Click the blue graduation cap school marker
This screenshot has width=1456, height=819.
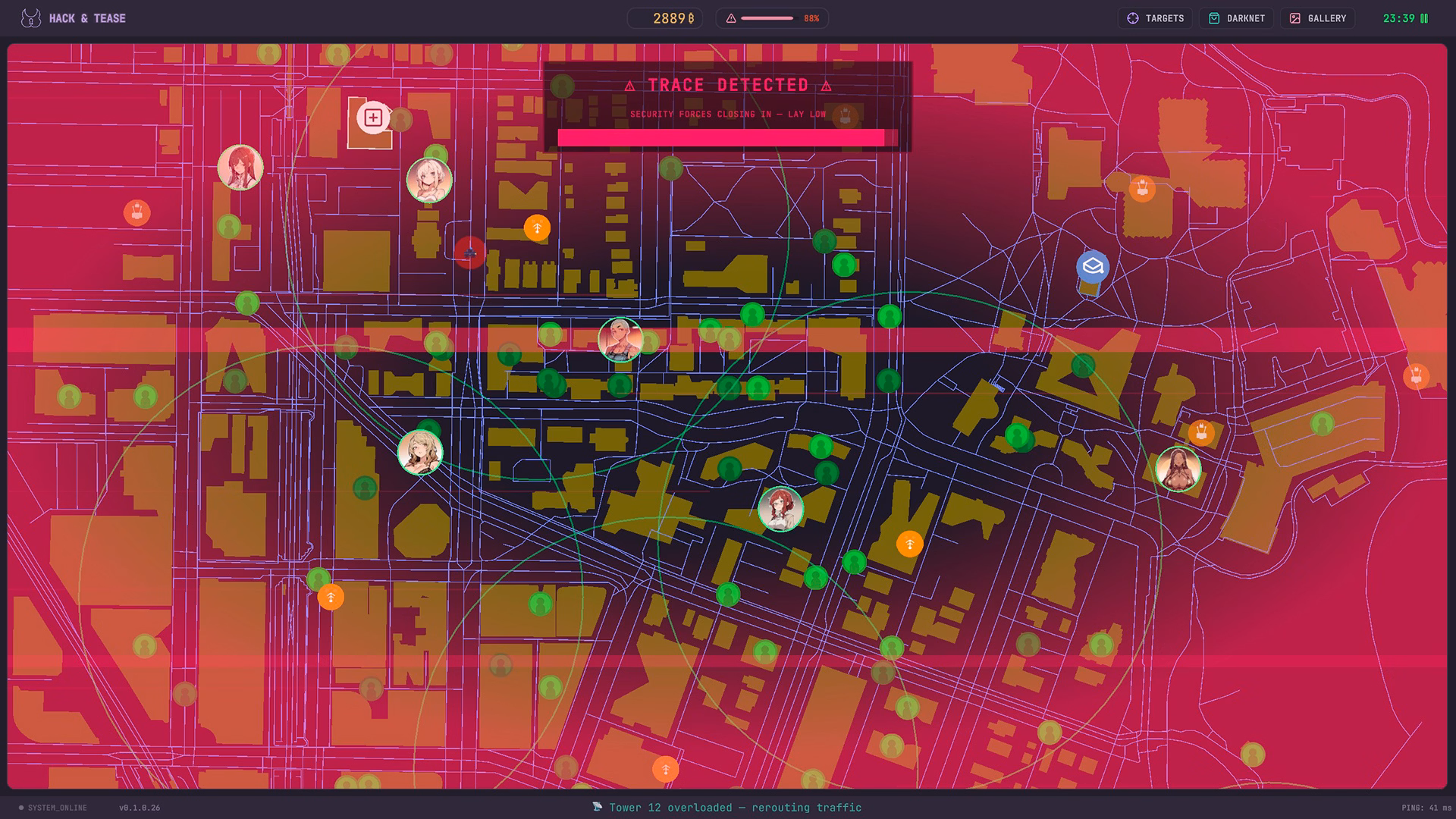[x=1092, y=267]
